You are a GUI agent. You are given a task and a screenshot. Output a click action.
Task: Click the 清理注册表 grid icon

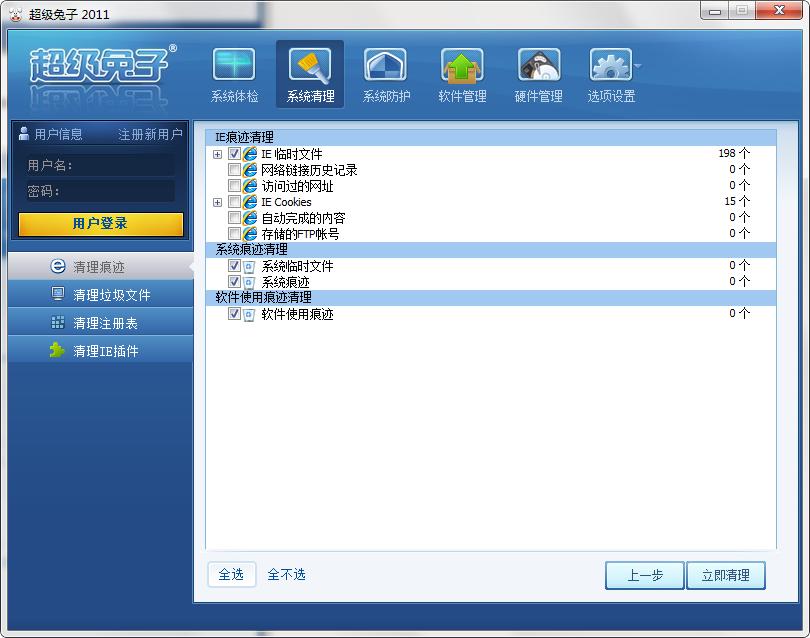[57, 323]
